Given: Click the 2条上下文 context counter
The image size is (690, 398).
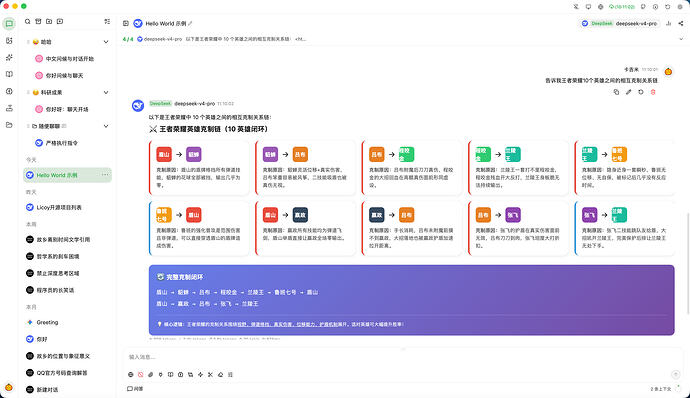Looking at the screenshot, I should tap(661, 389).
